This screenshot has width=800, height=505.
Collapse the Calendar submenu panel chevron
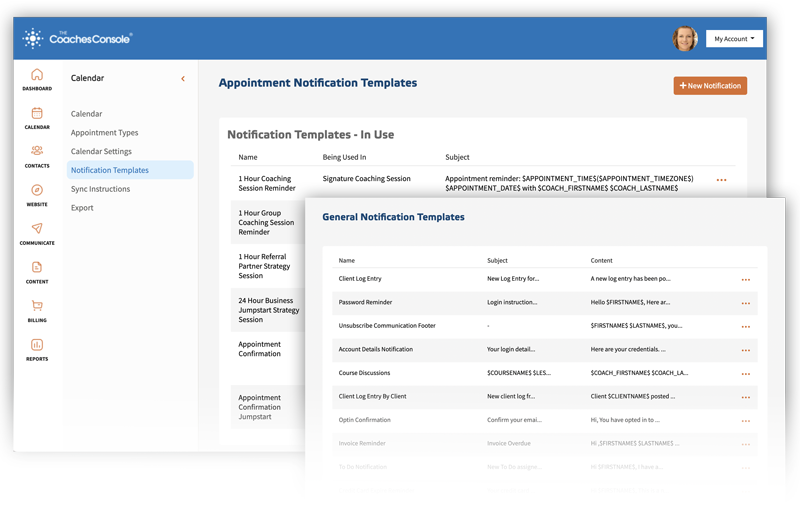(183, 79)
